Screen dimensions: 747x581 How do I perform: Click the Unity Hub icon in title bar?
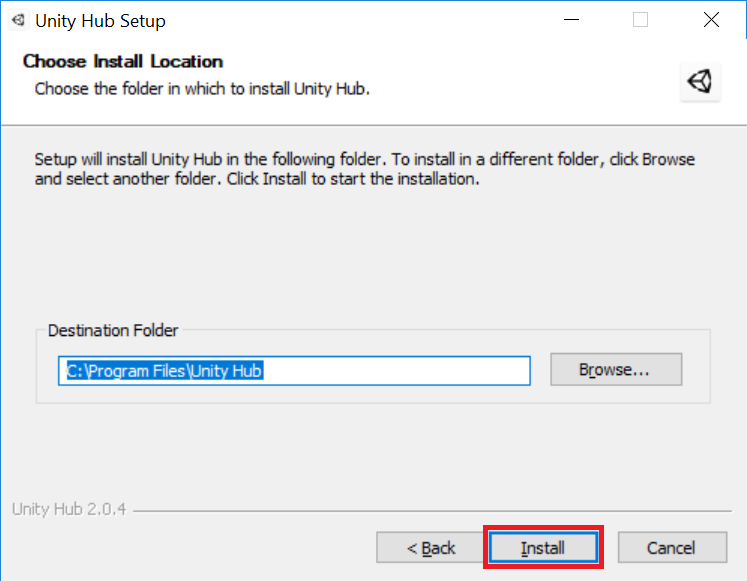(x=18, y=20)
